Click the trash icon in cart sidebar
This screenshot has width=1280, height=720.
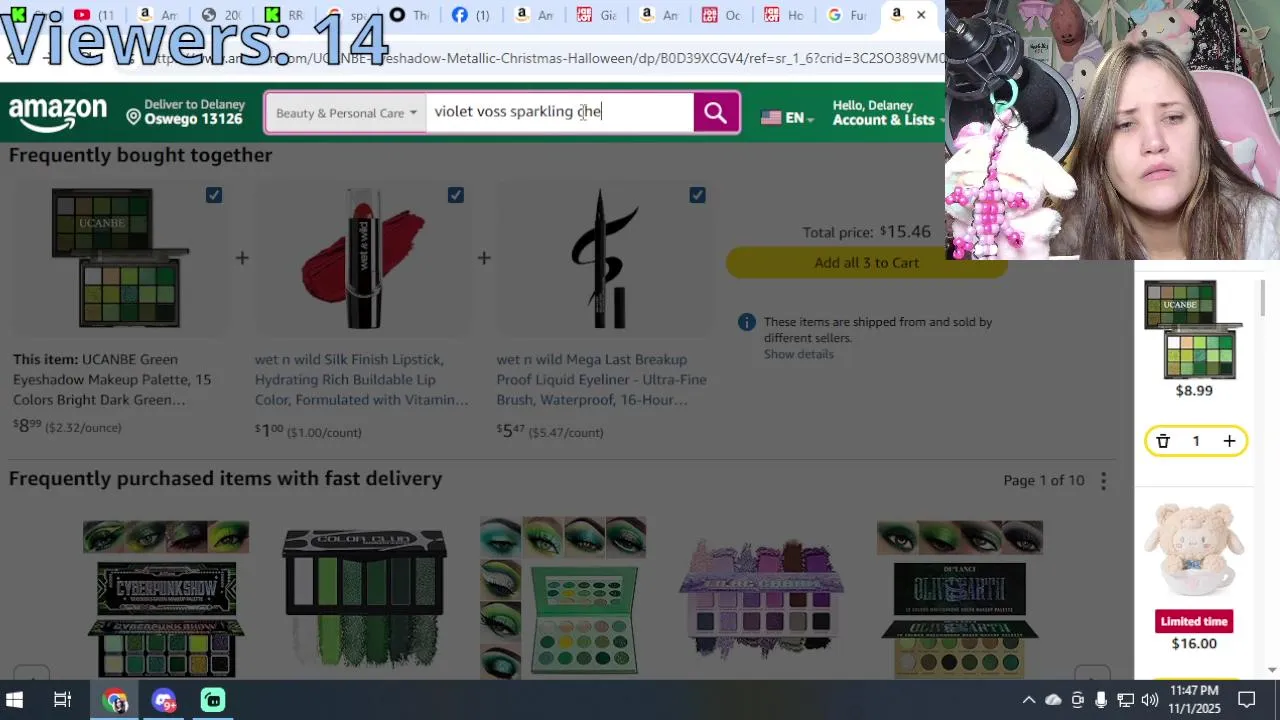coord(1163,441)
